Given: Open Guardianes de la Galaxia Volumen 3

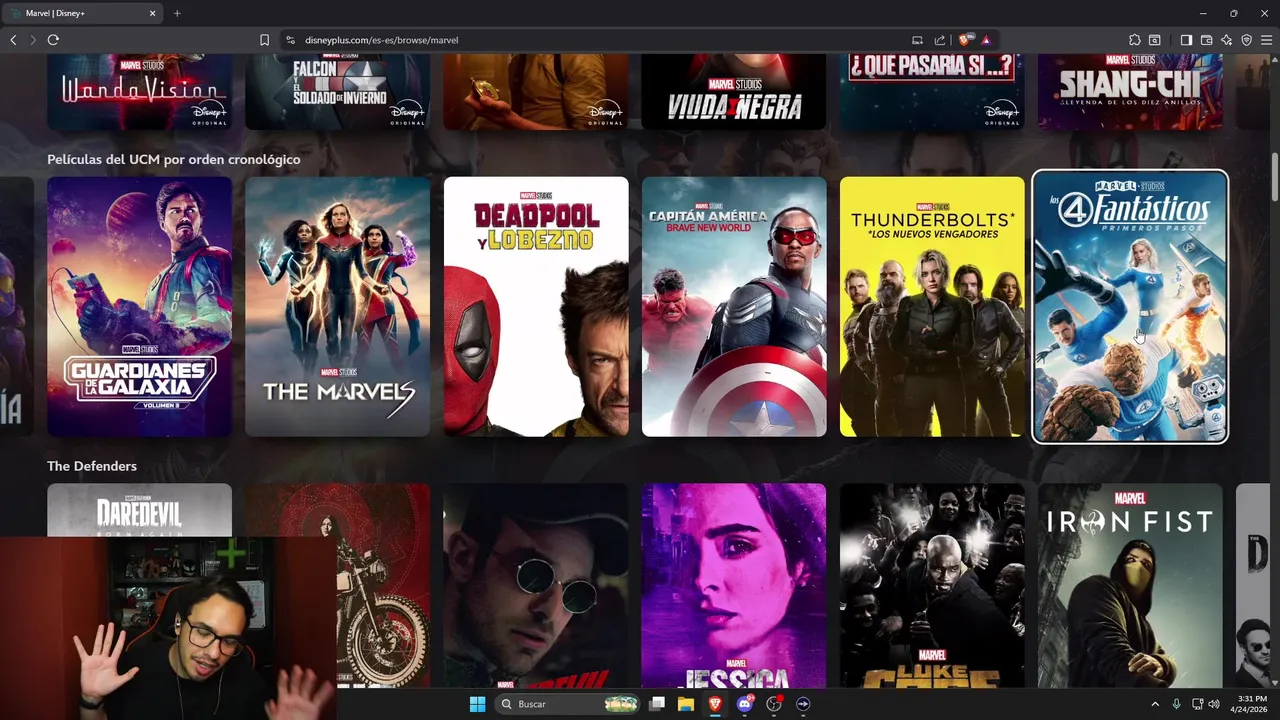Looking at the screenshot, I should point(140,307).
